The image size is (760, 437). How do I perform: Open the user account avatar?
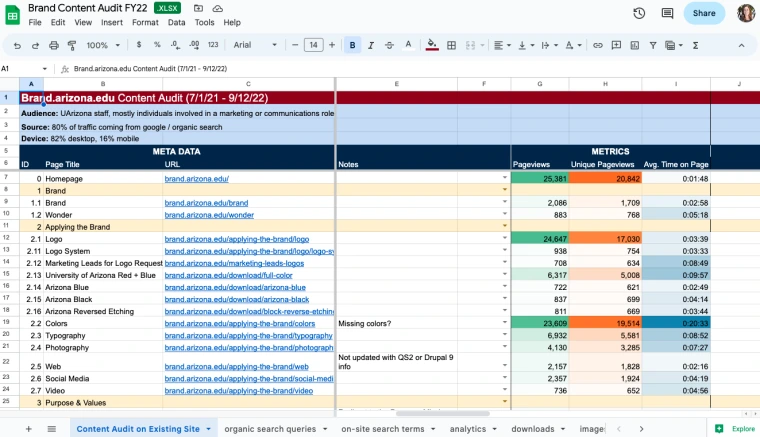point(746,13)
